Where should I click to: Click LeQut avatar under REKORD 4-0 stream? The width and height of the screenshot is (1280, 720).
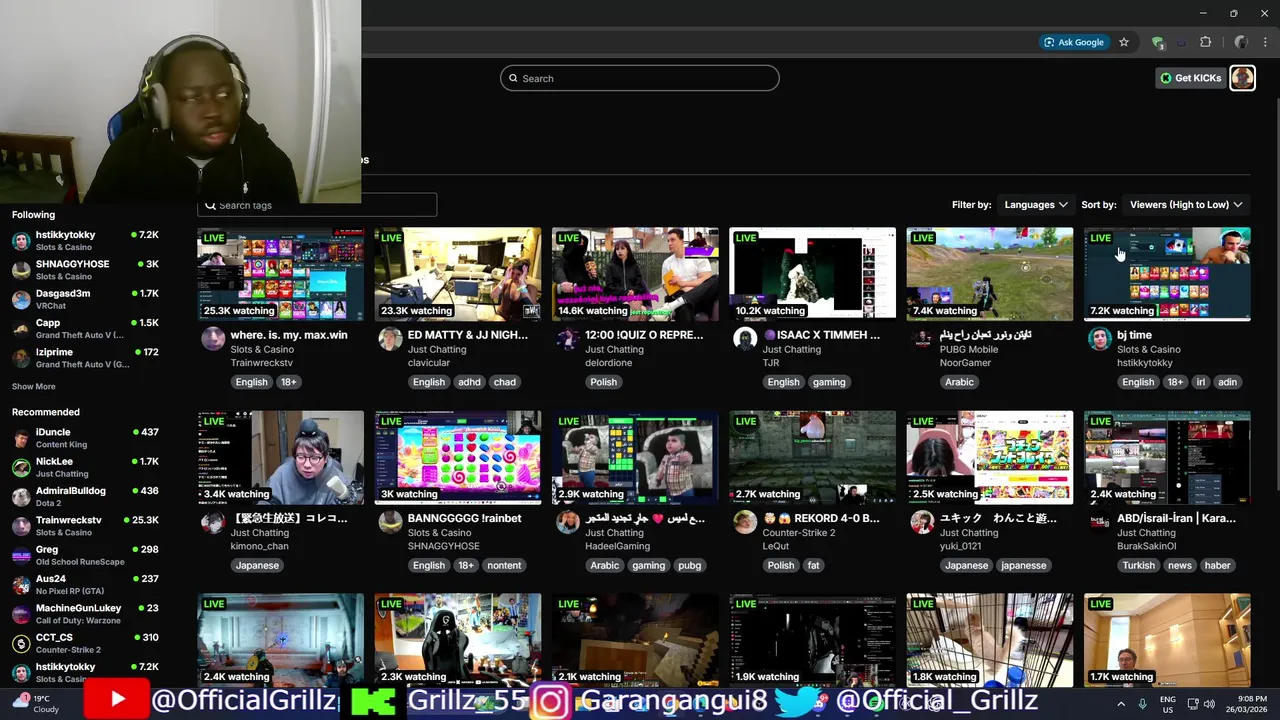(x=745, y=522)
